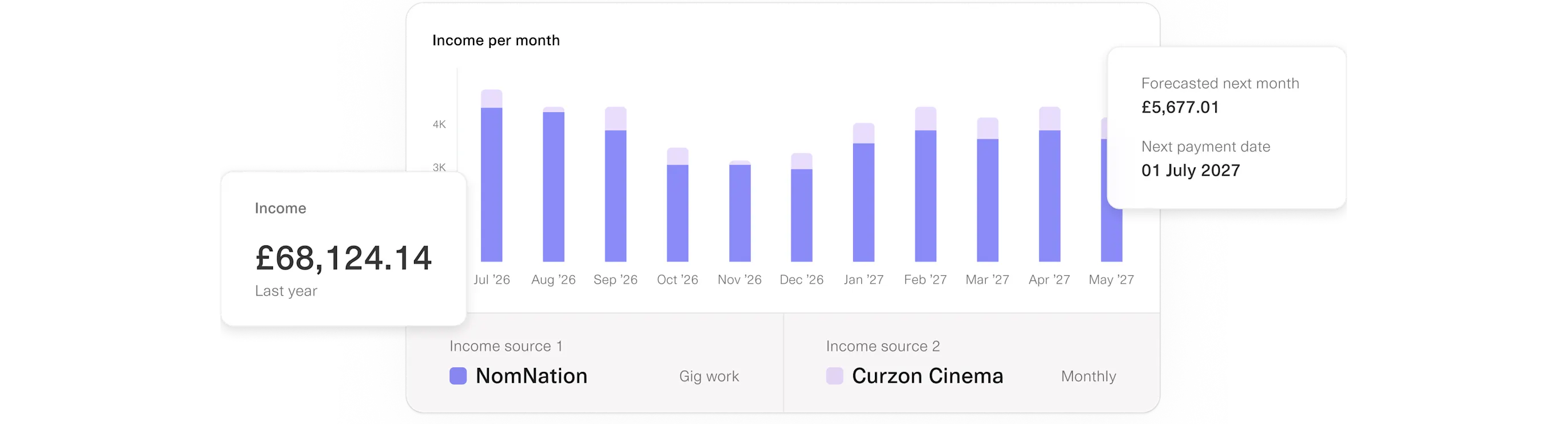
Task: Click the Jul '26 axis label
Action: [492, 280]
